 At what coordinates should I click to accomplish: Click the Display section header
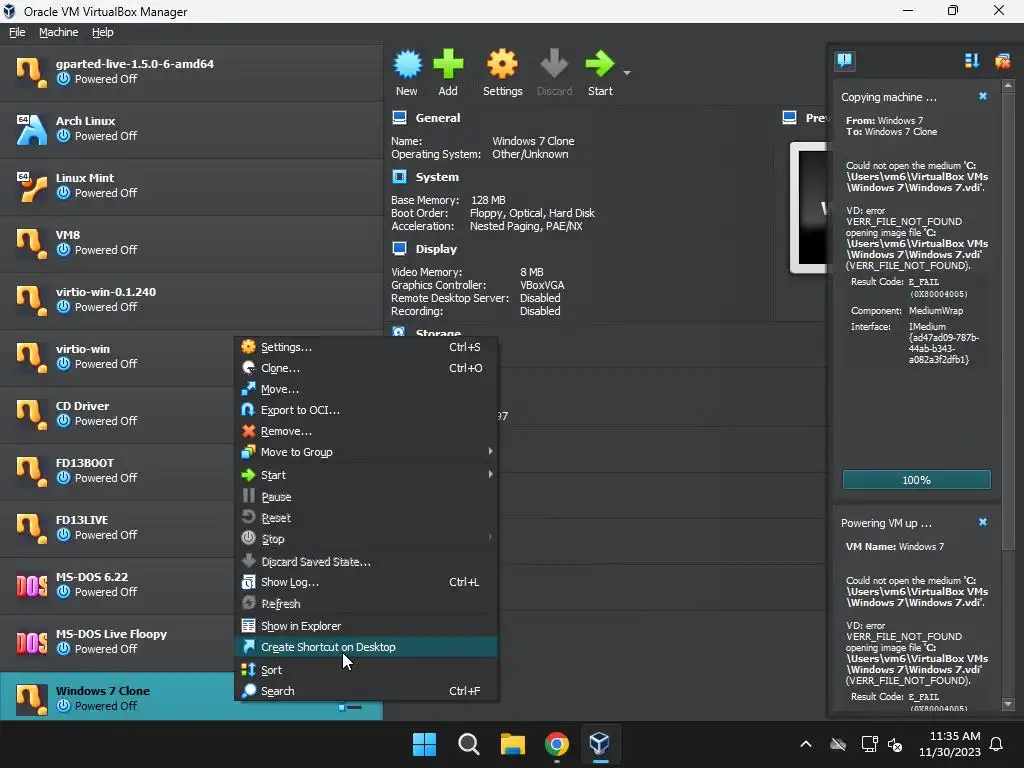(x=436, y=249)
